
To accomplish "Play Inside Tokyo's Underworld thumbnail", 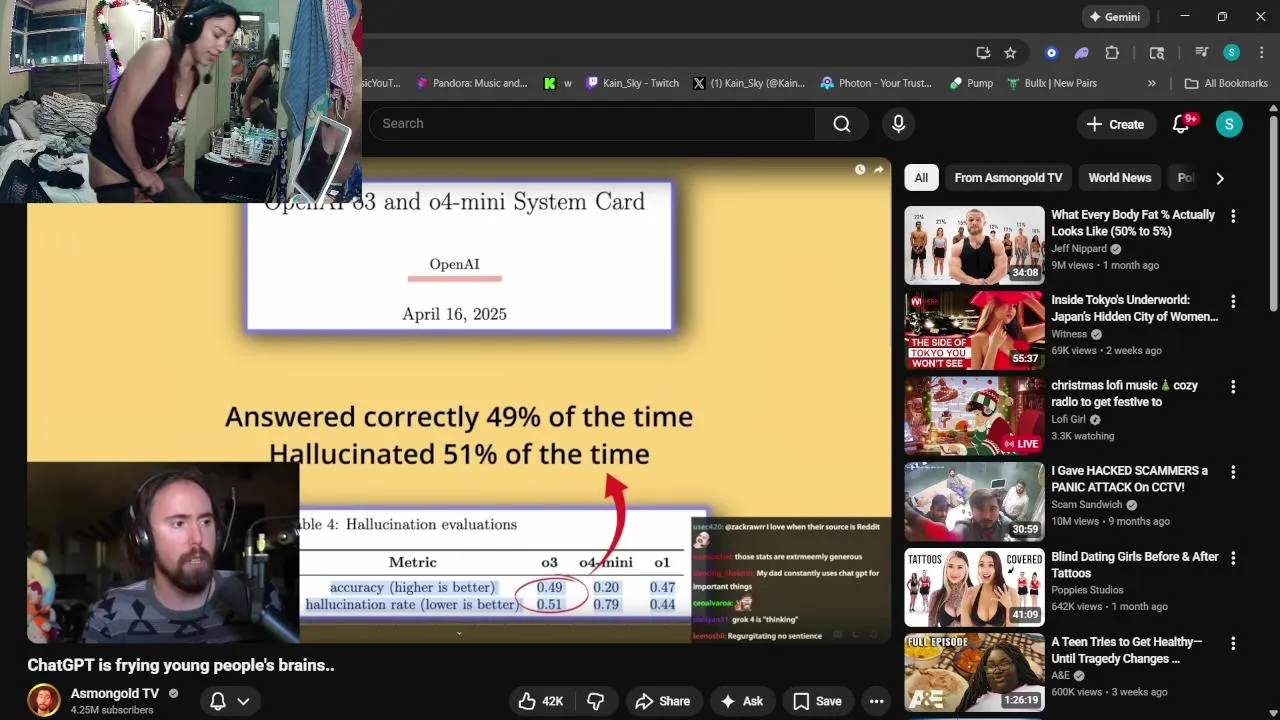I will pyautogui.click(x=974, y=331).
